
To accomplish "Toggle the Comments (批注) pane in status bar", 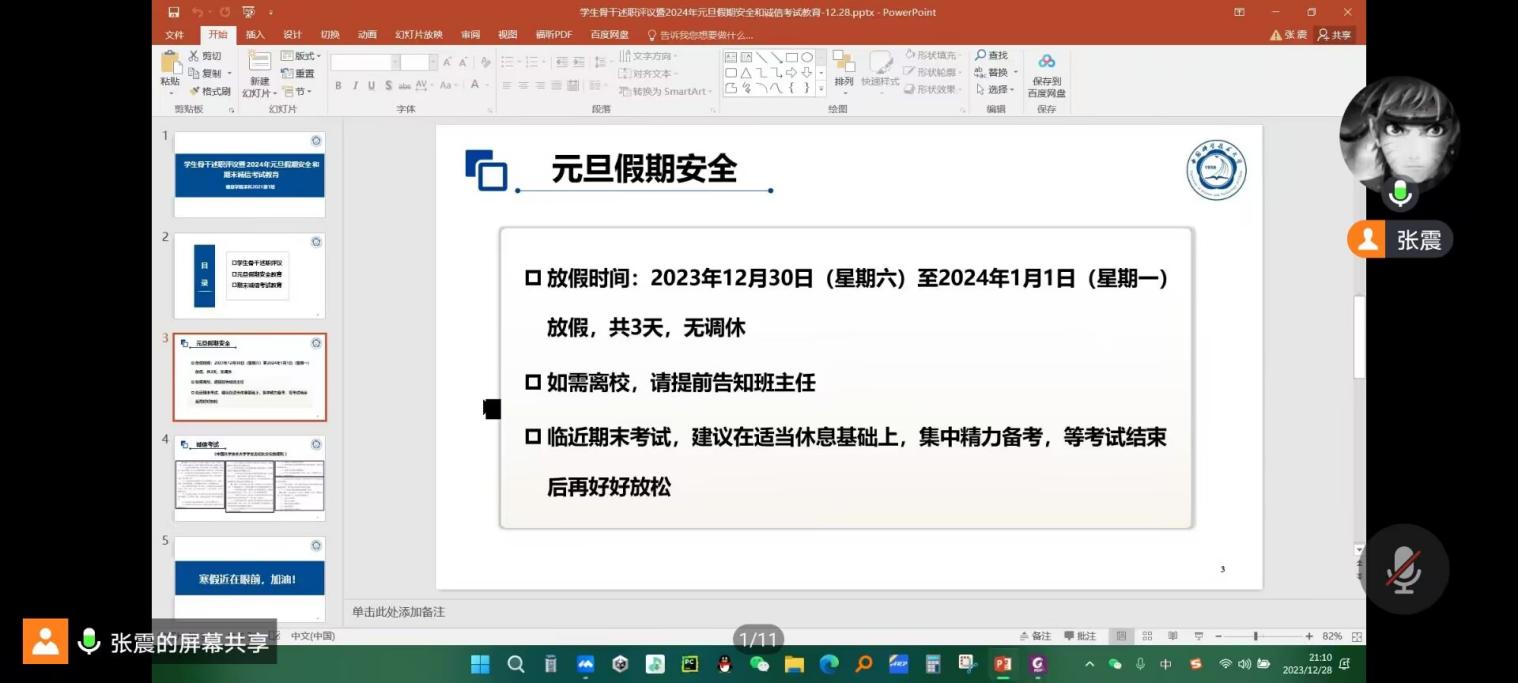I will [x=1080, y=636].
